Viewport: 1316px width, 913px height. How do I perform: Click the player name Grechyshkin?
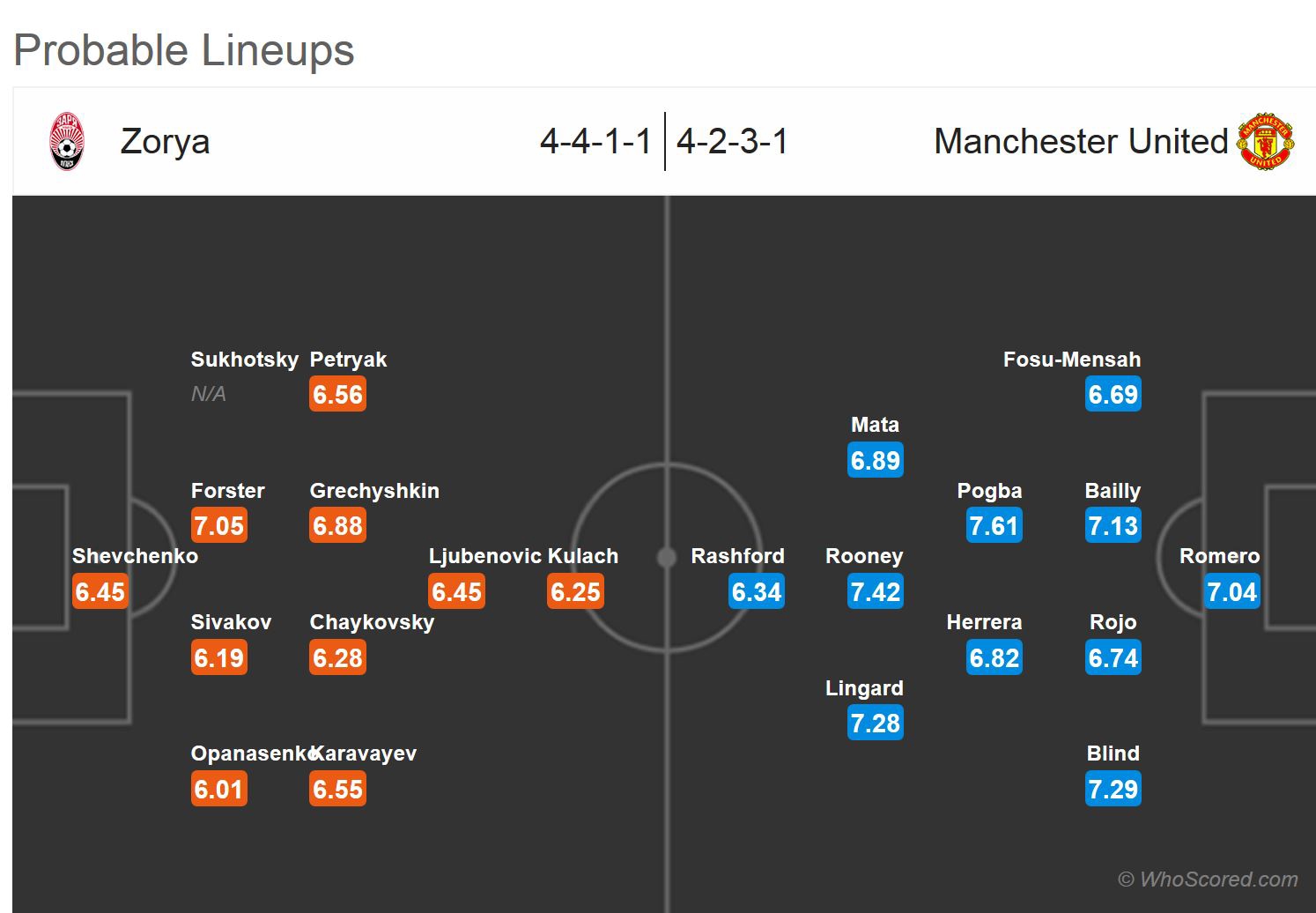pos(374,491)
